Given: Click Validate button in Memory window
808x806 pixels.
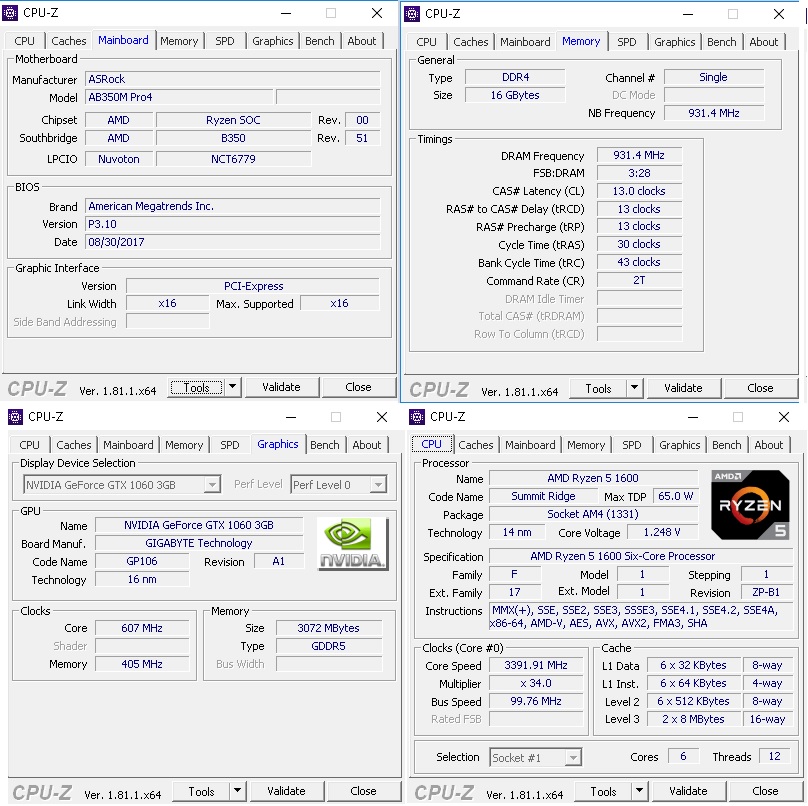Looking at the screenshot, I should [683, 388].
